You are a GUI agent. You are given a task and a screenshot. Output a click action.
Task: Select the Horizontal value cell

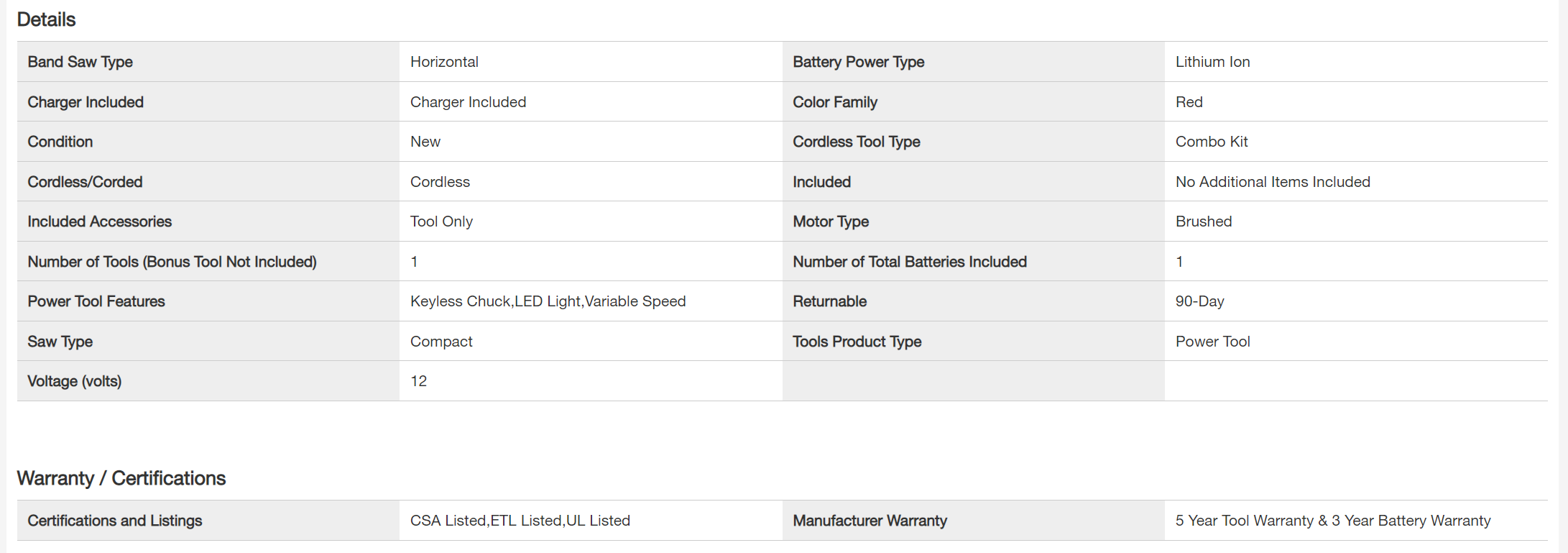click(444, 62)
